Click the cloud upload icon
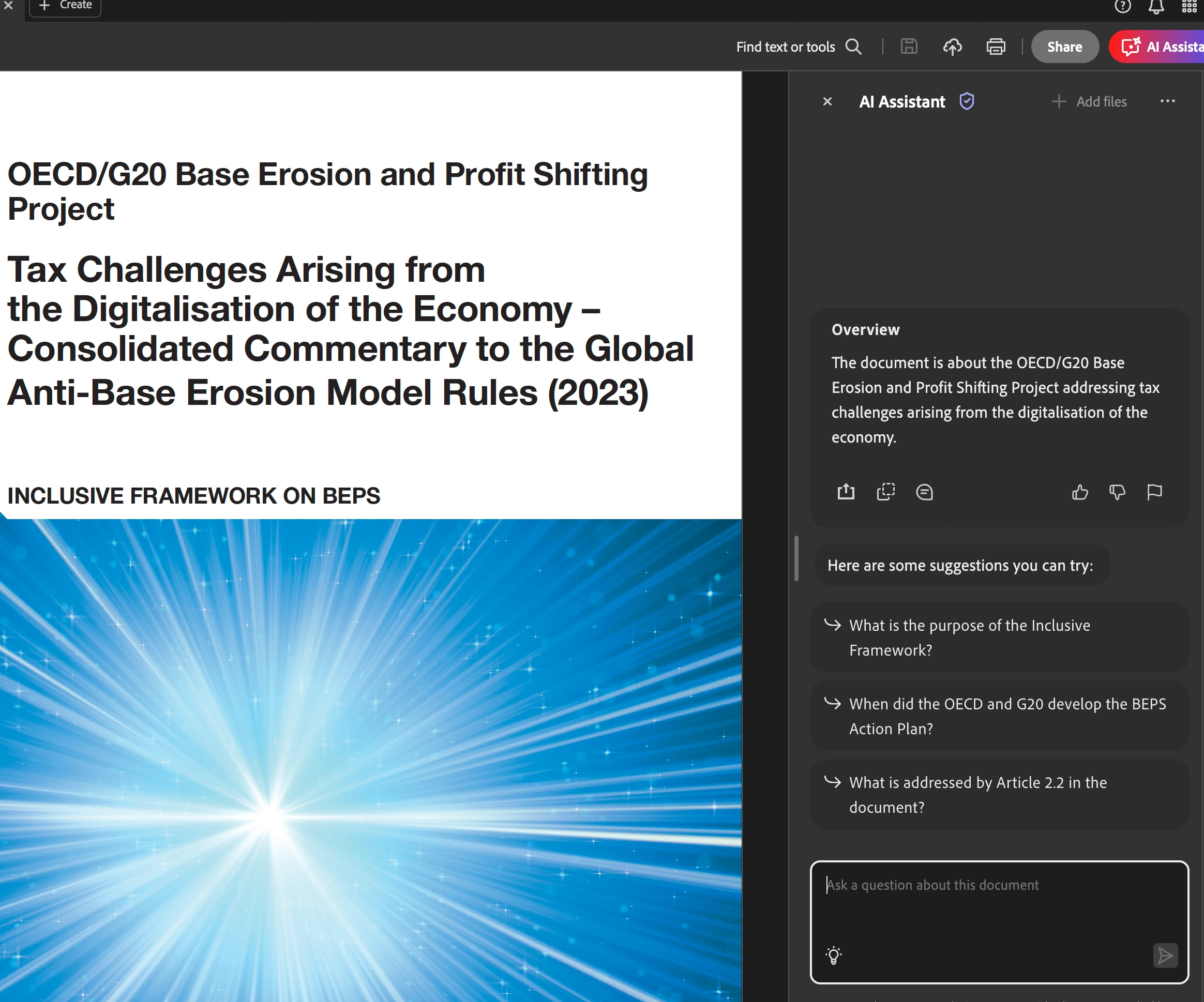The width and height of the screenshot is (1204, 1002). pos(952,47)
